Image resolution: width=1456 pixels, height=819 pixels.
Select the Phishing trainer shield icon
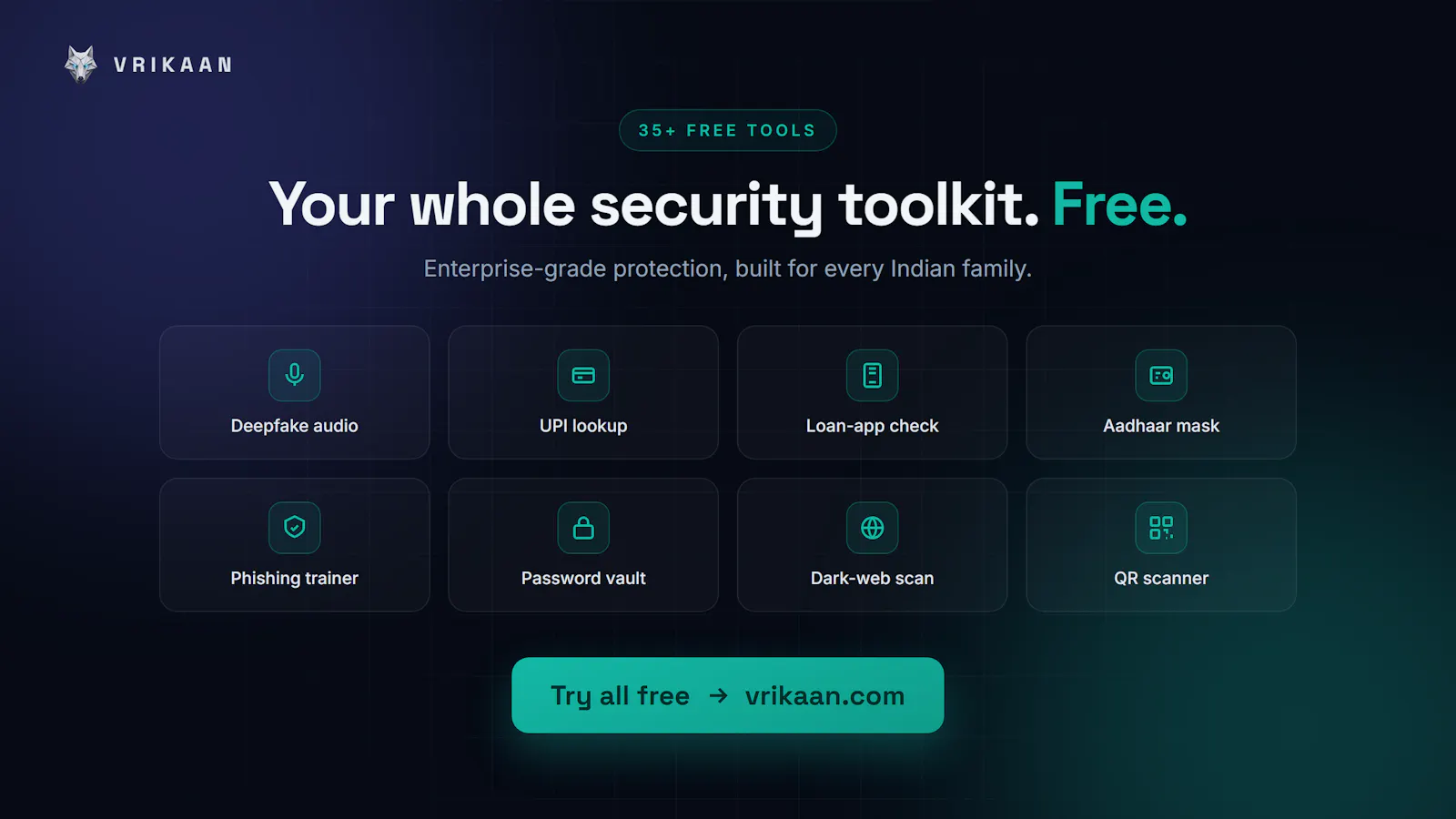point(294,528)
